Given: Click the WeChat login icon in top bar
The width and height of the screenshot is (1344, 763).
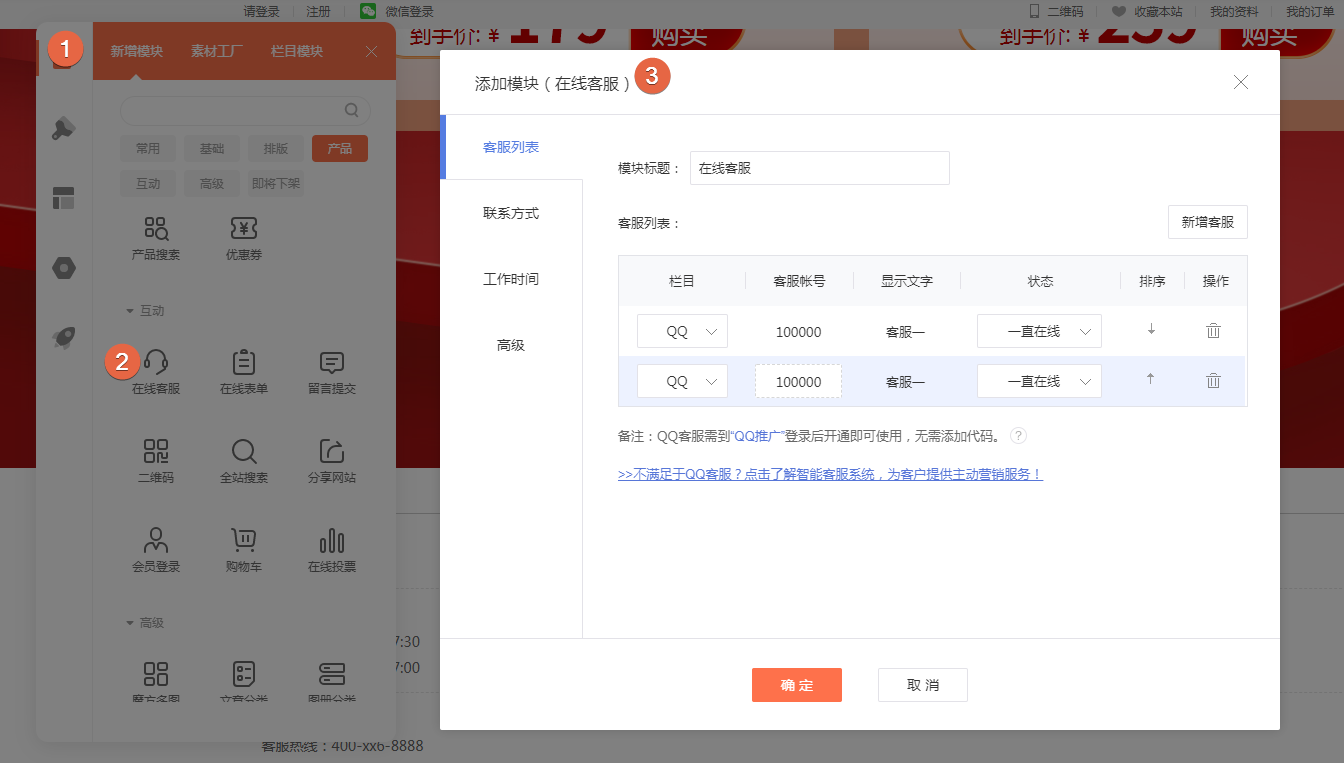Looking at the screenshot, I should pyautogui.click(x=368, y=11).
